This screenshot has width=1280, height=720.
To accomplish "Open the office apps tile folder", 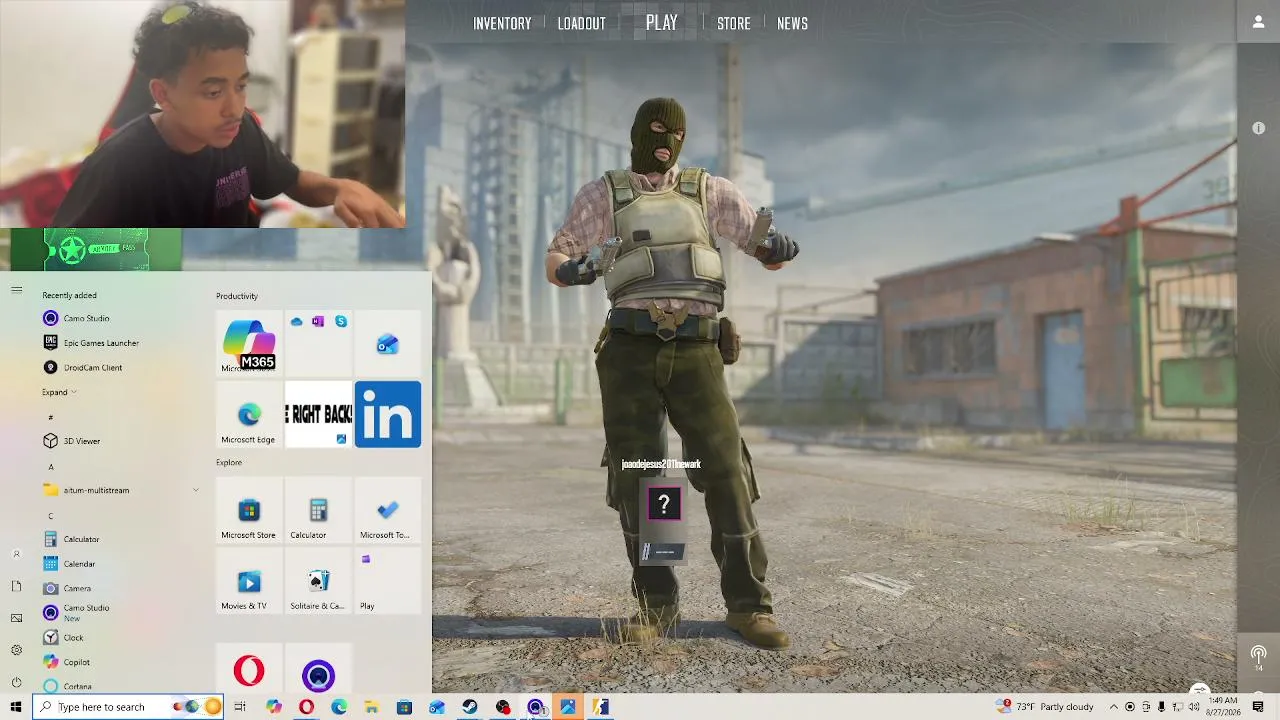I will [318, 343].
